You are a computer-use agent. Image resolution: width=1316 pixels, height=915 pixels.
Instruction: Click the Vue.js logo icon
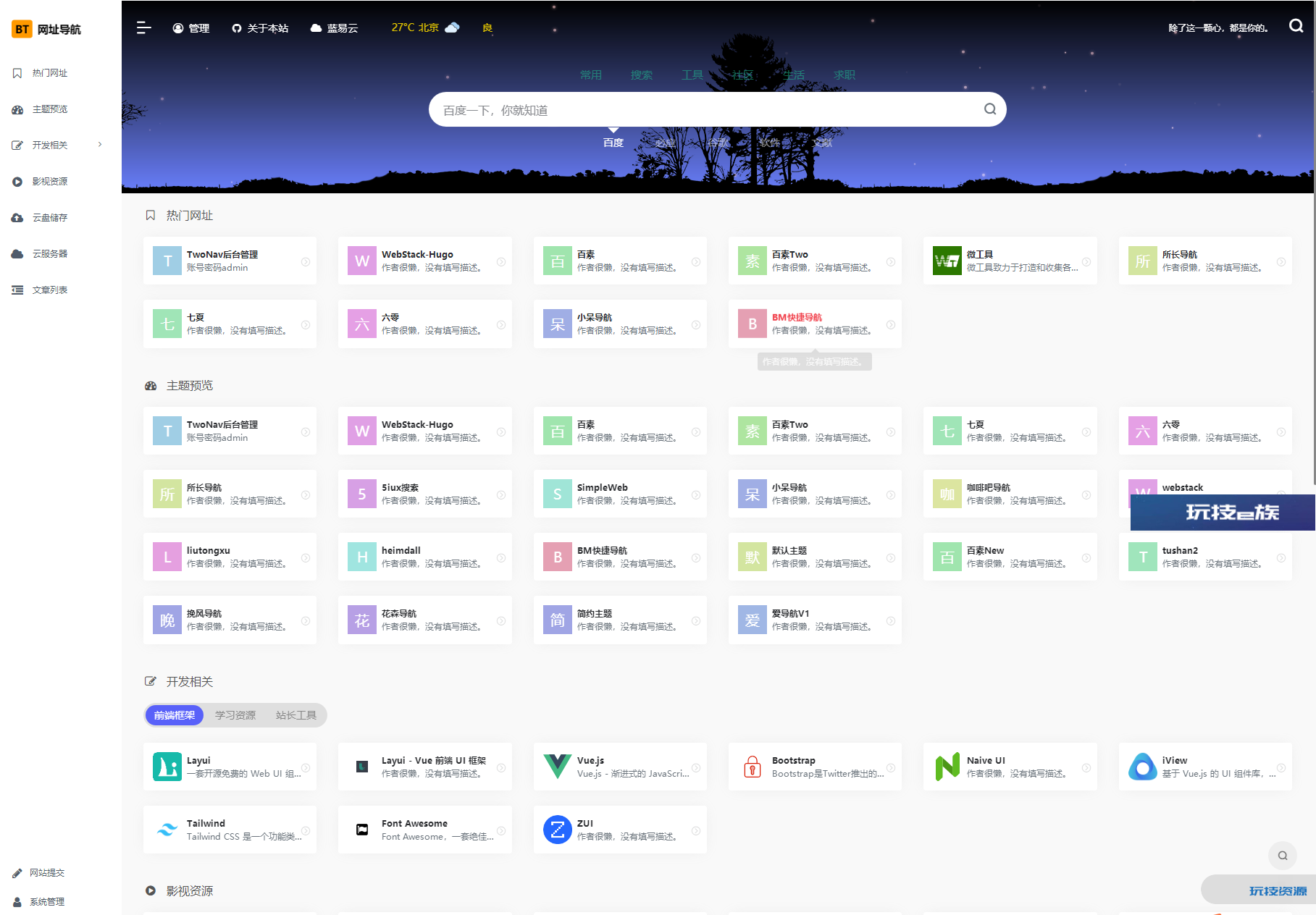tap(557, 767)
